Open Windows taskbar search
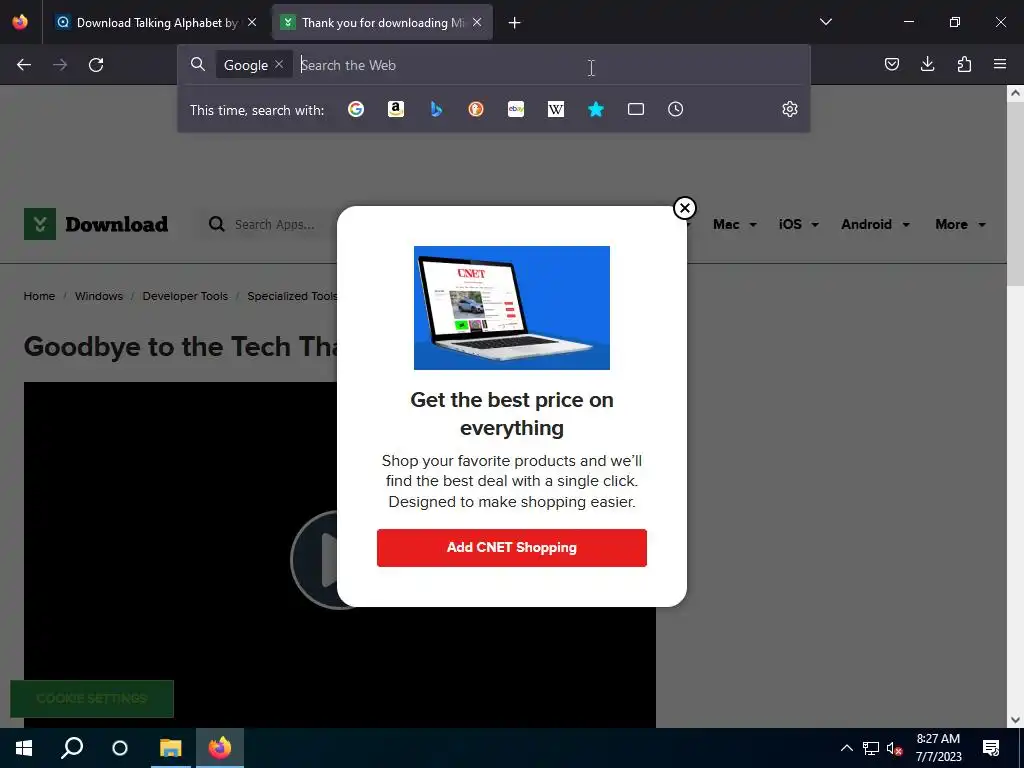This screenshot has height=768, width=1024. (72, 748)
